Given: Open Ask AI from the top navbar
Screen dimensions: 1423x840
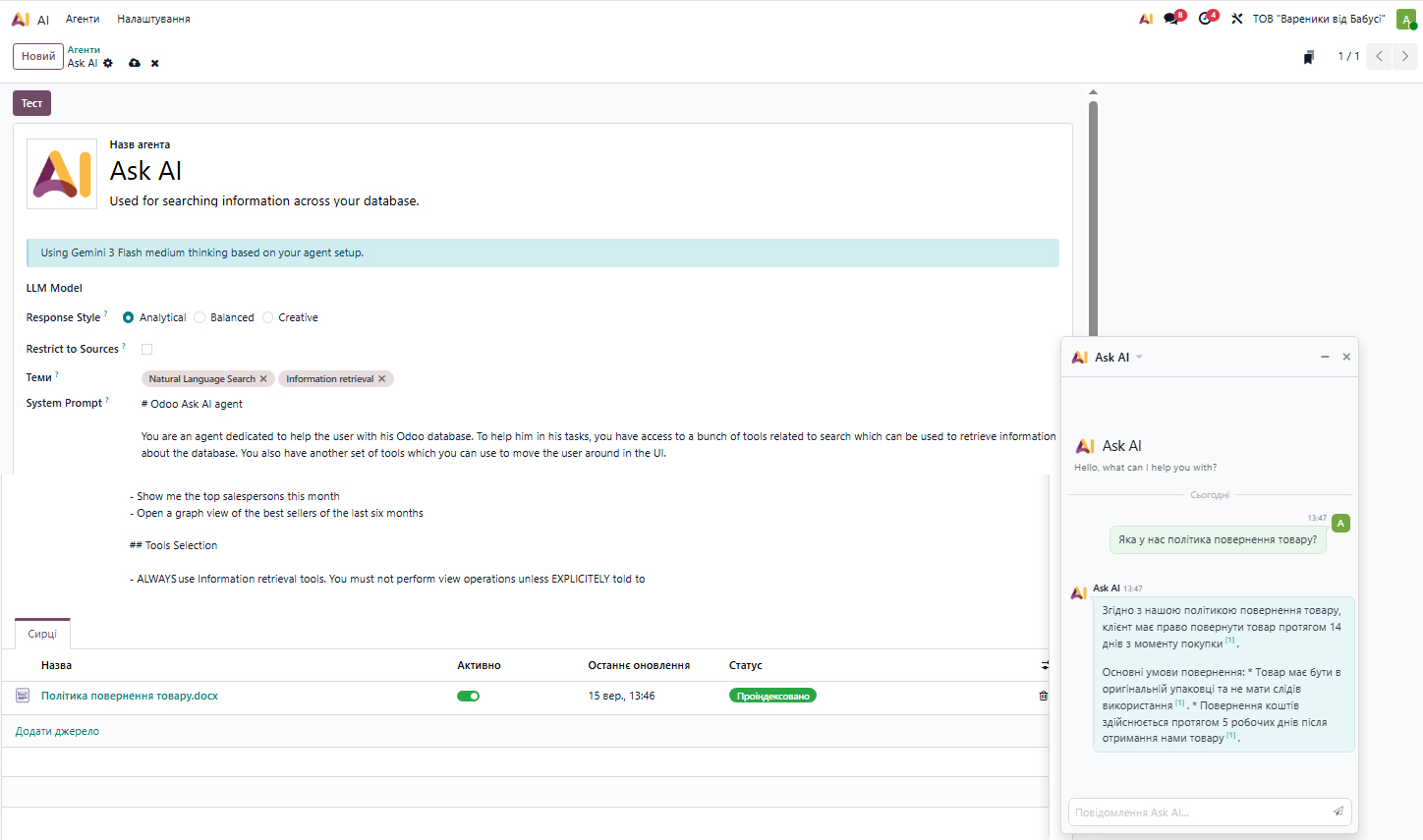Looking at the screenshot, I should [x=1146, y=19].
